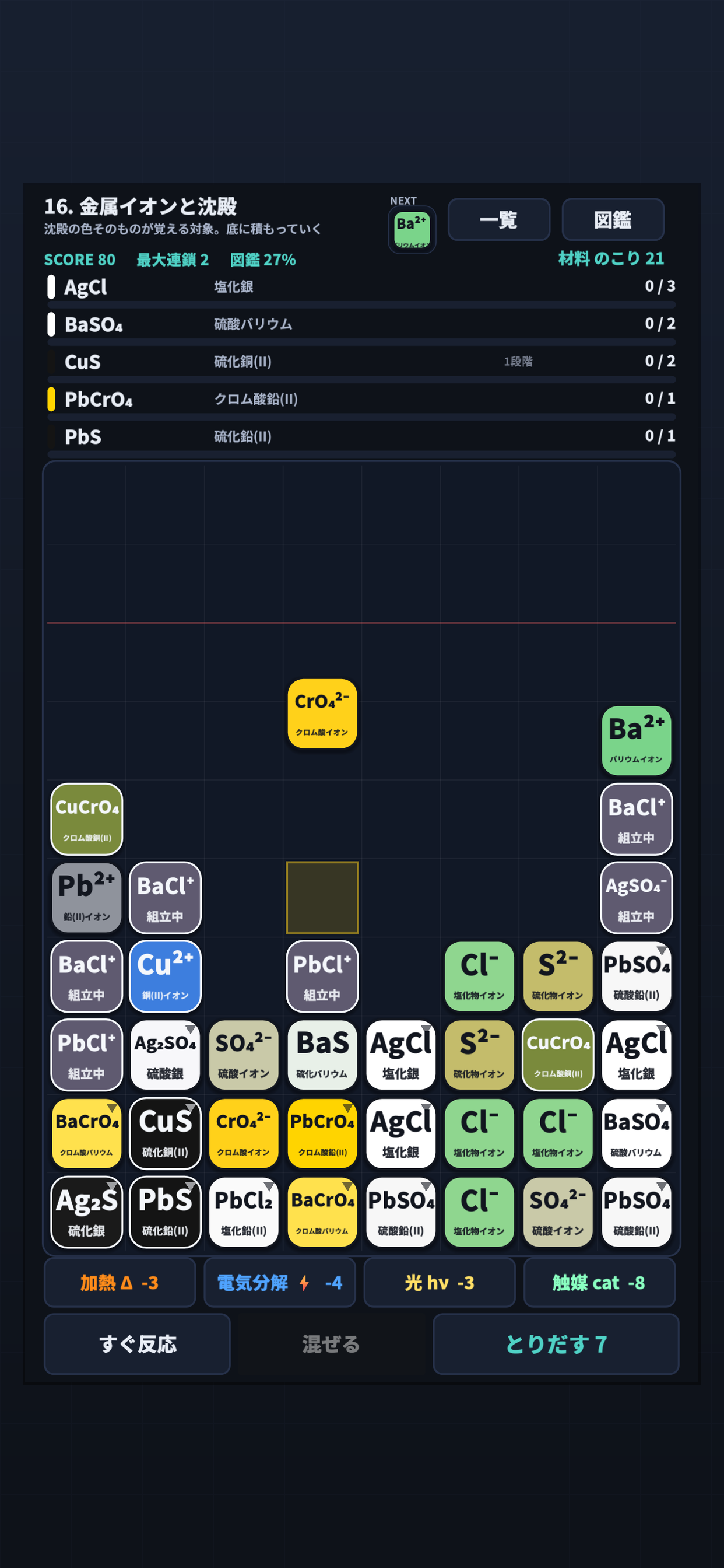This screenshot has width=724, height=1568.
Task: Tap the PbSO₄ tile beside bottom BaCrO₄
Action: click(x=400, y=1212)
